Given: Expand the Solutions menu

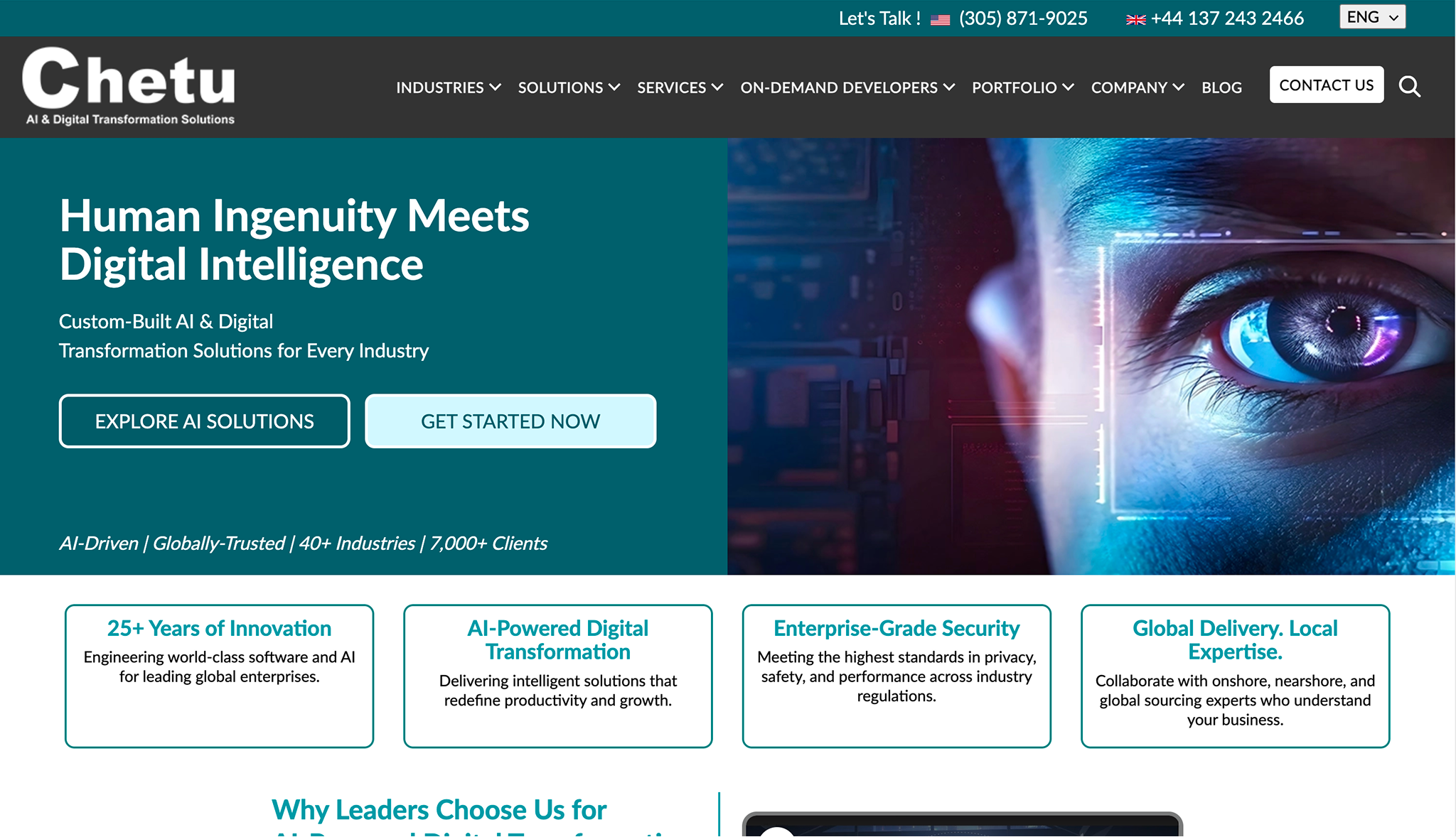Looking at the screenshot, I should [x=569, y=87].
